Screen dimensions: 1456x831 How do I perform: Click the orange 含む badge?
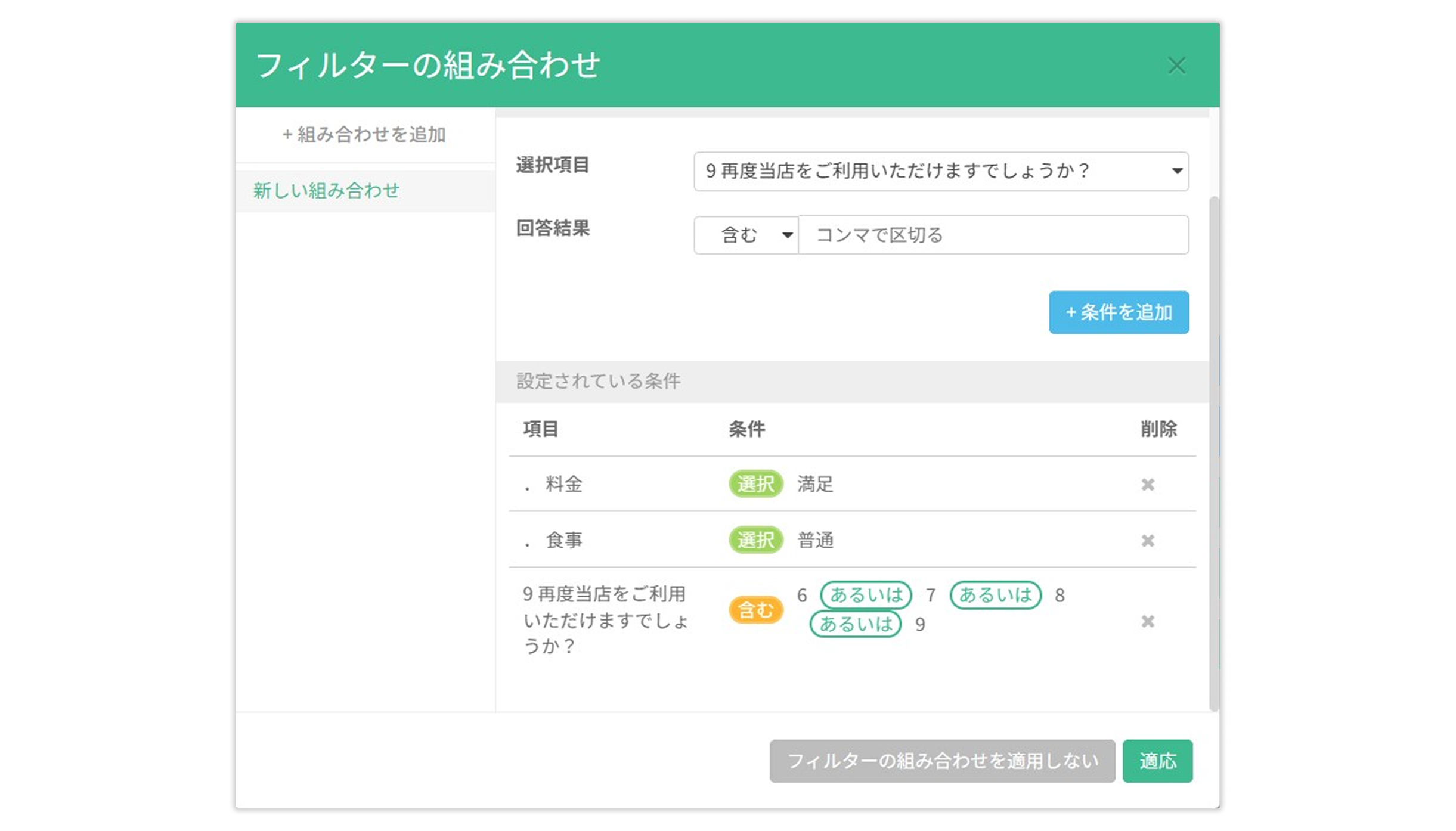(x=755, y=610)
